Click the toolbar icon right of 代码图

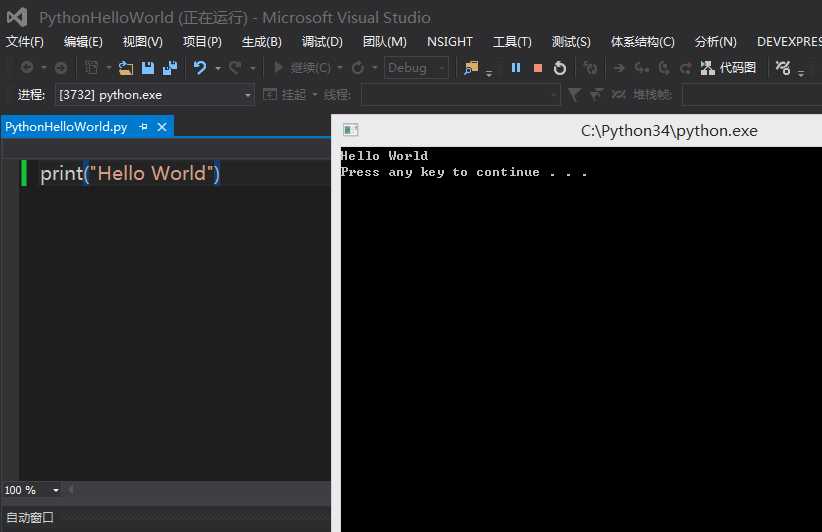(783, 68)
